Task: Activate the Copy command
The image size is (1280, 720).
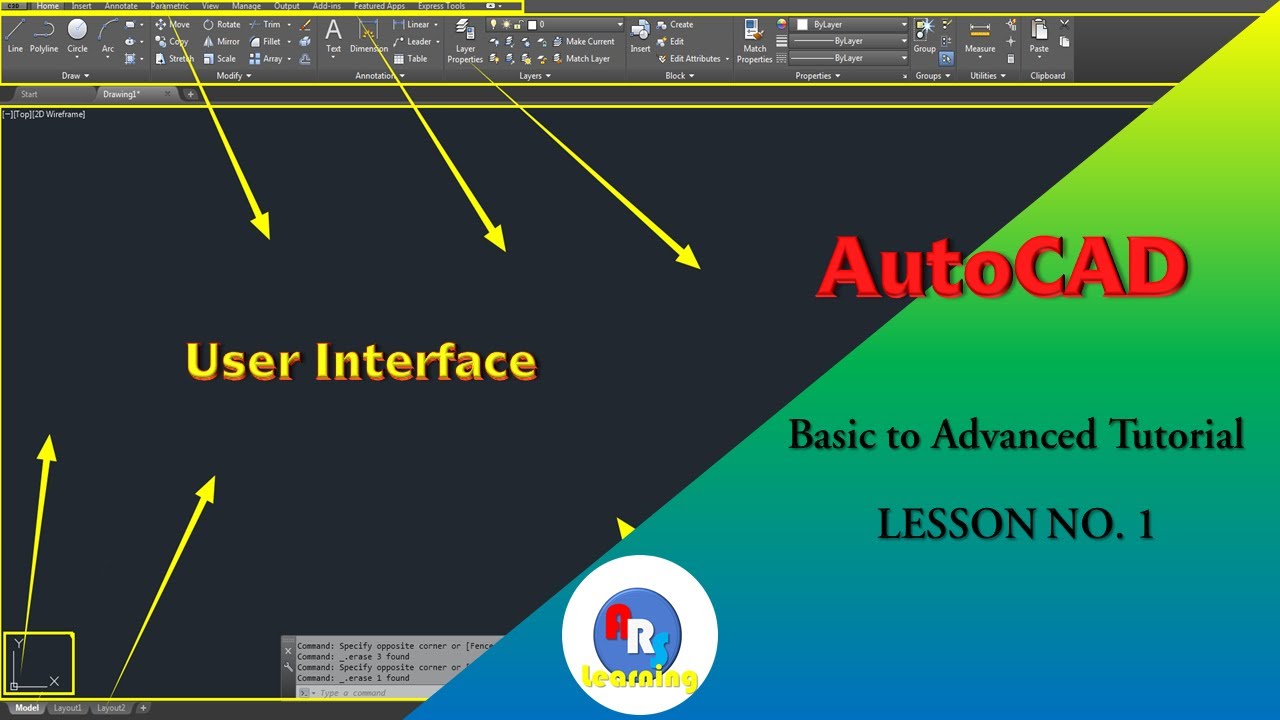Action: click(172, 42)
